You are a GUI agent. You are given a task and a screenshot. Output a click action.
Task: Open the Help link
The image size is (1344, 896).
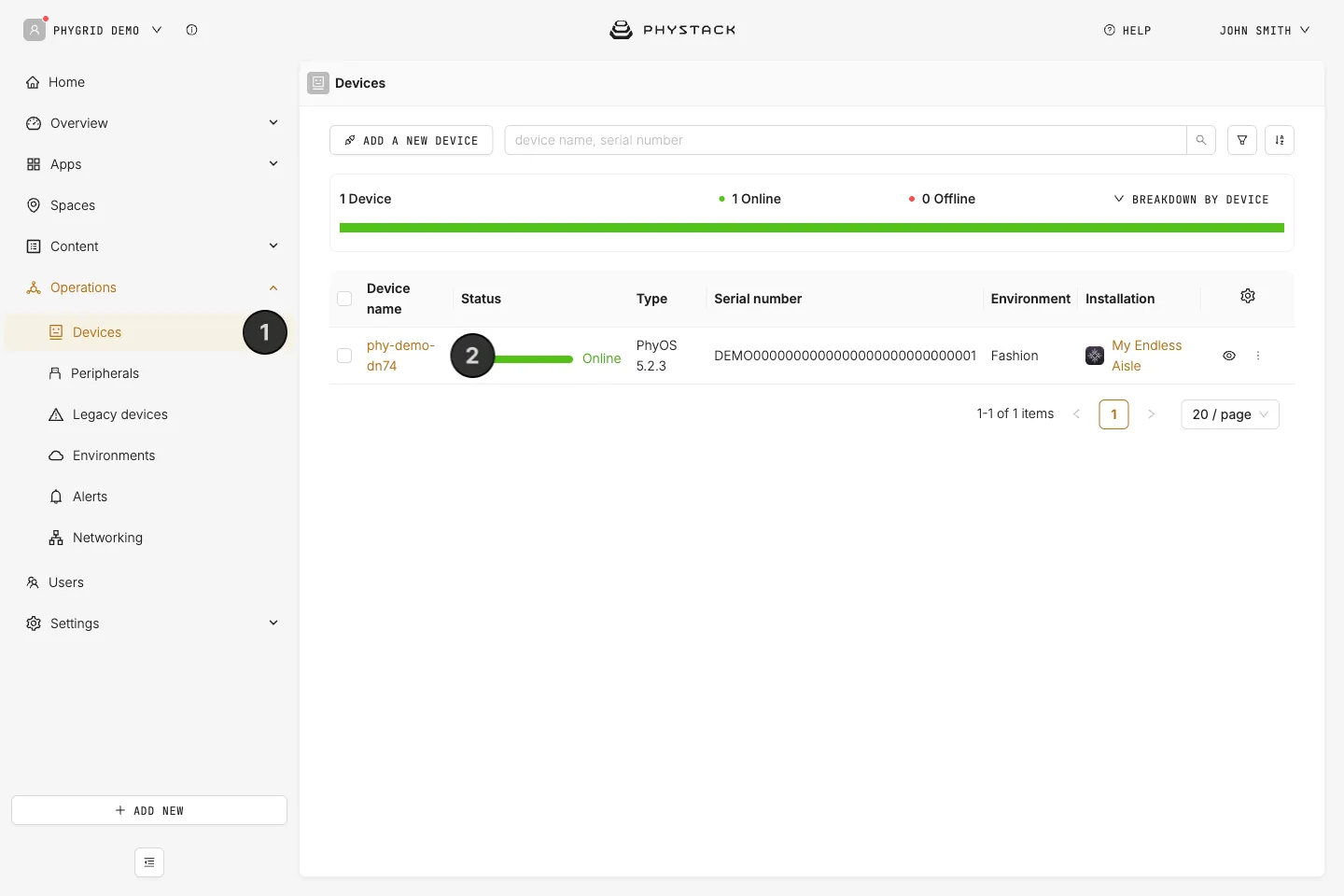(x=1127, y=30)
